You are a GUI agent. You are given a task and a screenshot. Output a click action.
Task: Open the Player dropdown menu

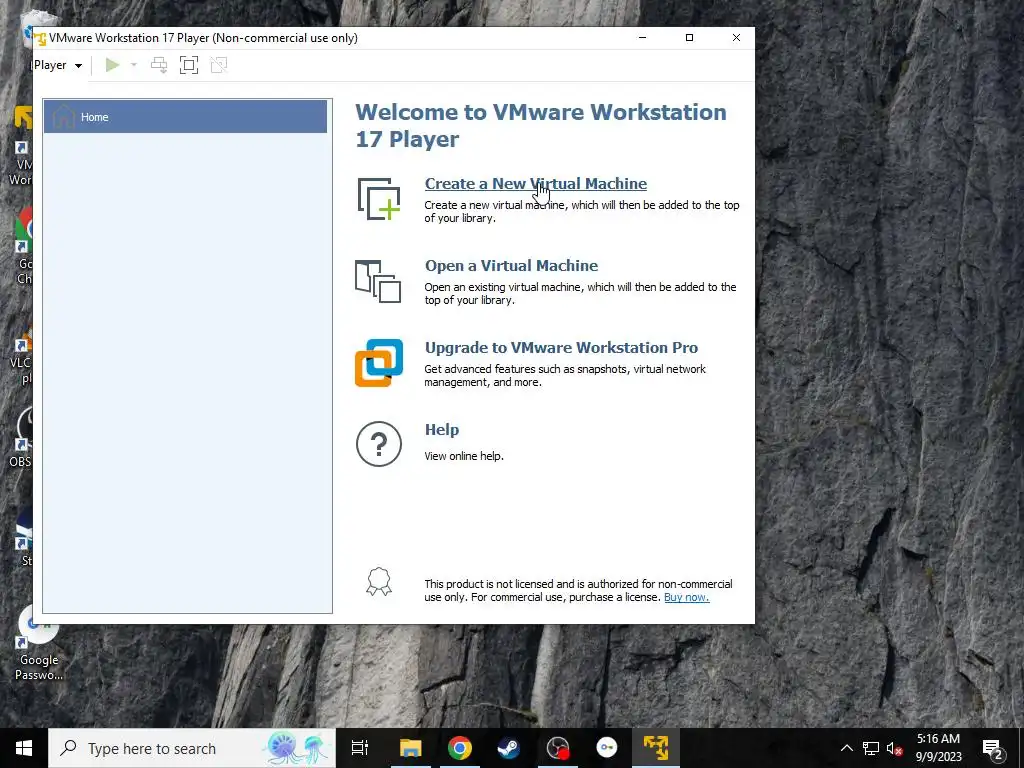tap(58, 65)
